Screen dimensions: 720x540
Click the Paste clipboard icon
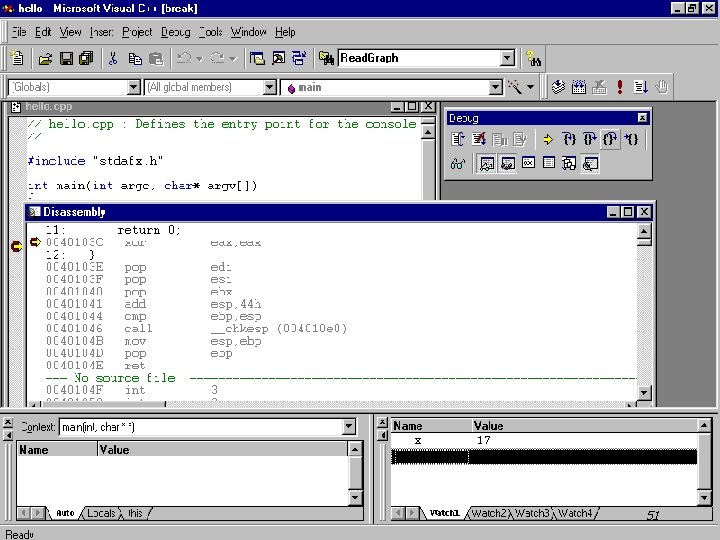point(156,59)
